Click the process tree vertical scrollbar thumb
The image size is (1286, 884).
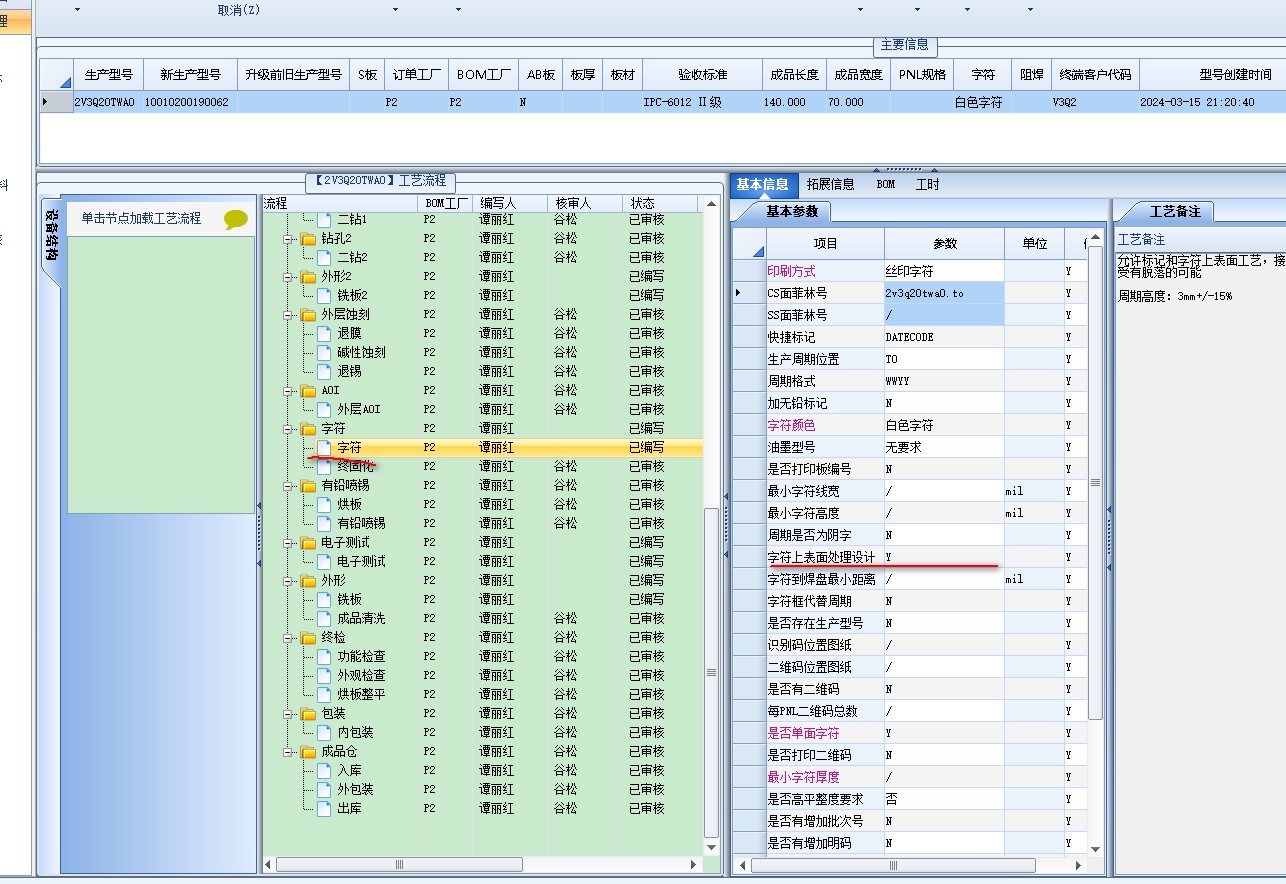point(711,672)
